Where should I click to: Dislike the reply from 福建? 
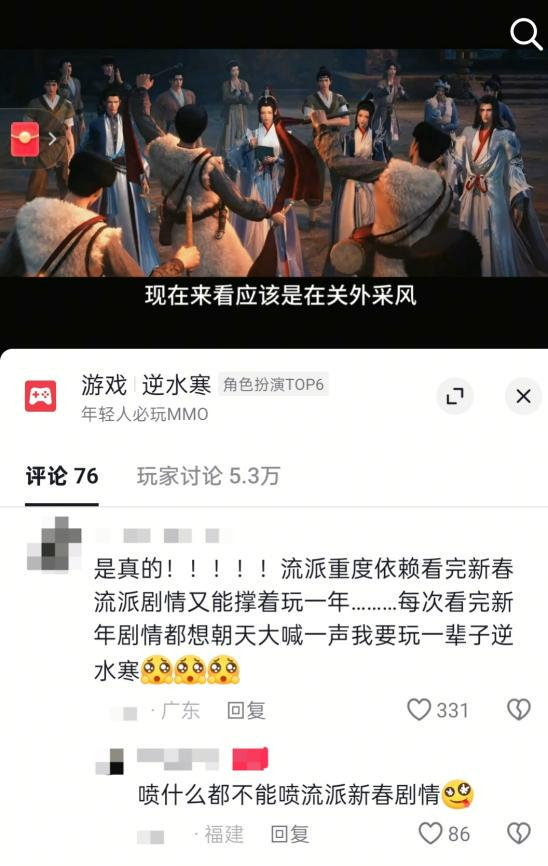click(519, 833)
